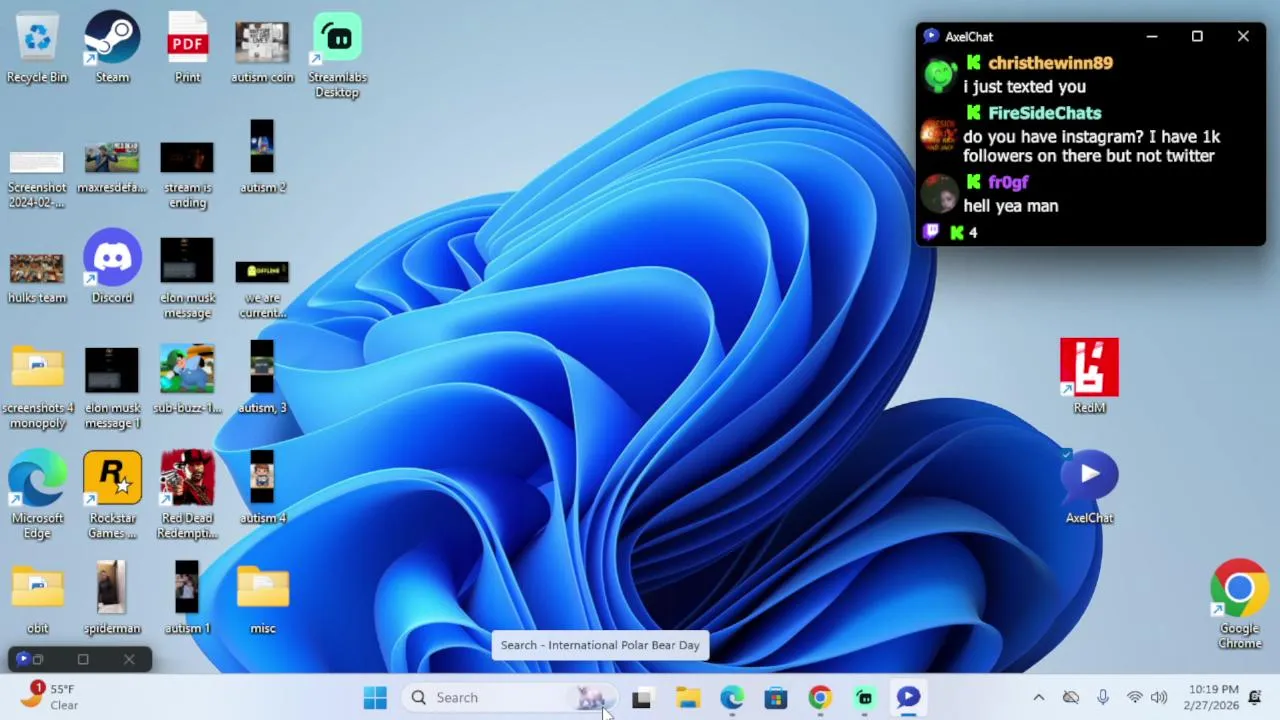The width and height of the screenshot is (1280, 720).
Task: Click the "i just texted you" message
Action: [1024, 87]
